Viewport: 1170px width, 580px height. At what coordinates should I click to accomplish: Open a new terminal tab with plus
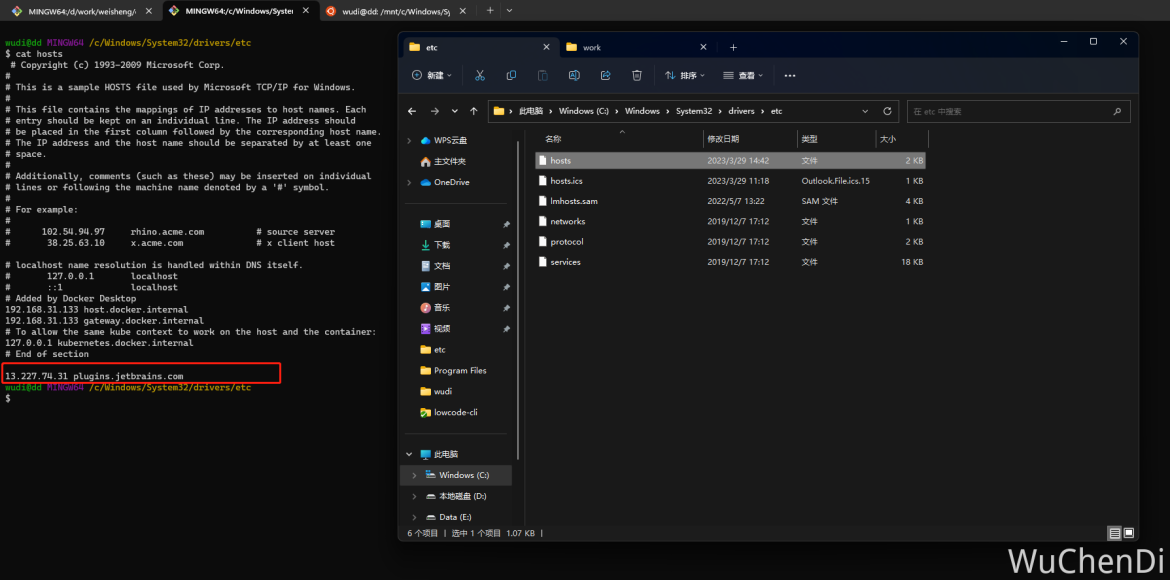[x=489, y=10]
